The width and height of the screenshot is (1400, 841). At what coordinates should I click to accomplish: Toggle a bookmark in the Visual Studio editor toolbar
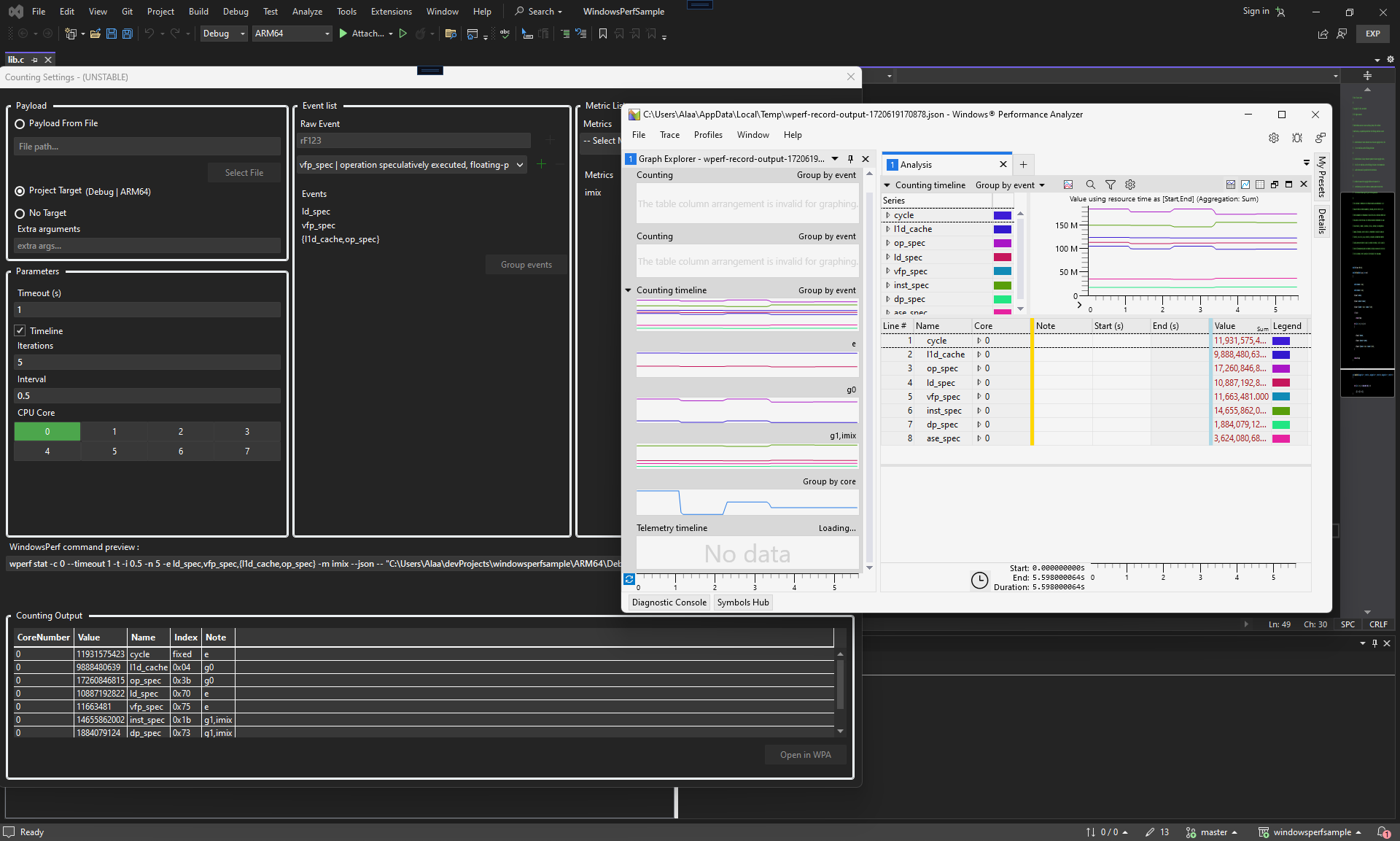(603, 34)
